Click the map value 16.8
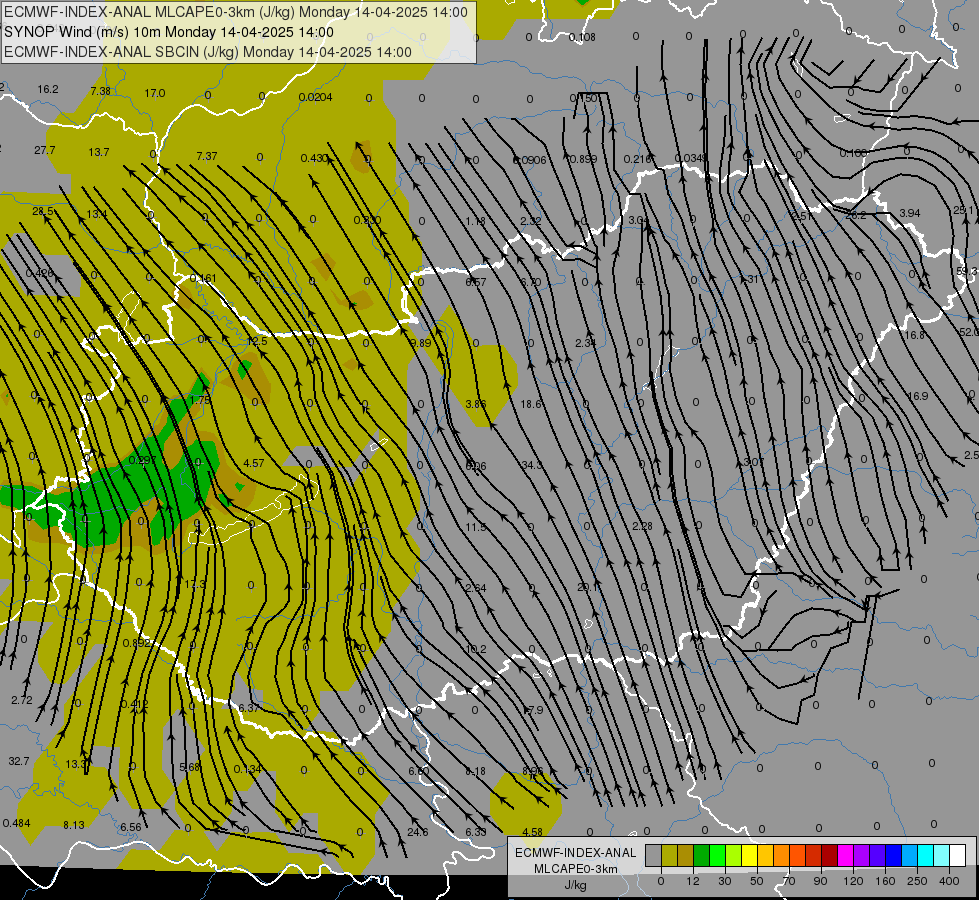The height and width of the screenshot is (900, 979). [914, 335]
